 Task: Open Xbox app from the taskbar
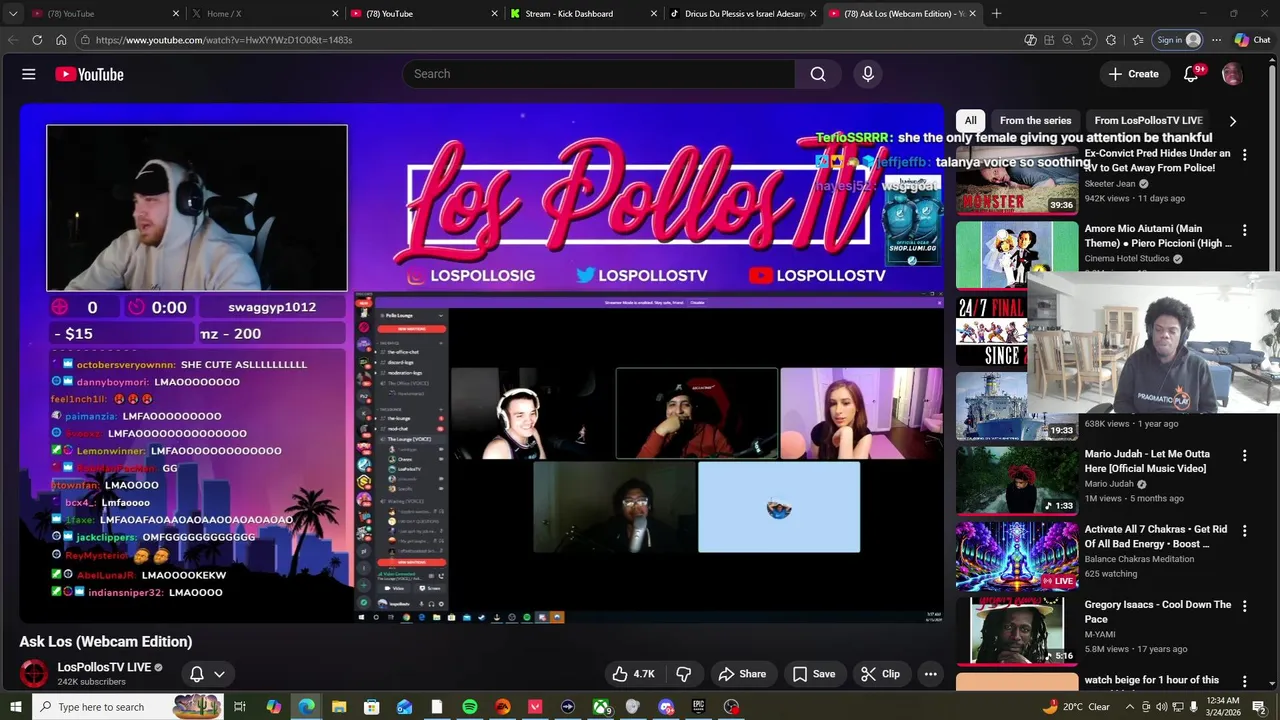[601, 707]
